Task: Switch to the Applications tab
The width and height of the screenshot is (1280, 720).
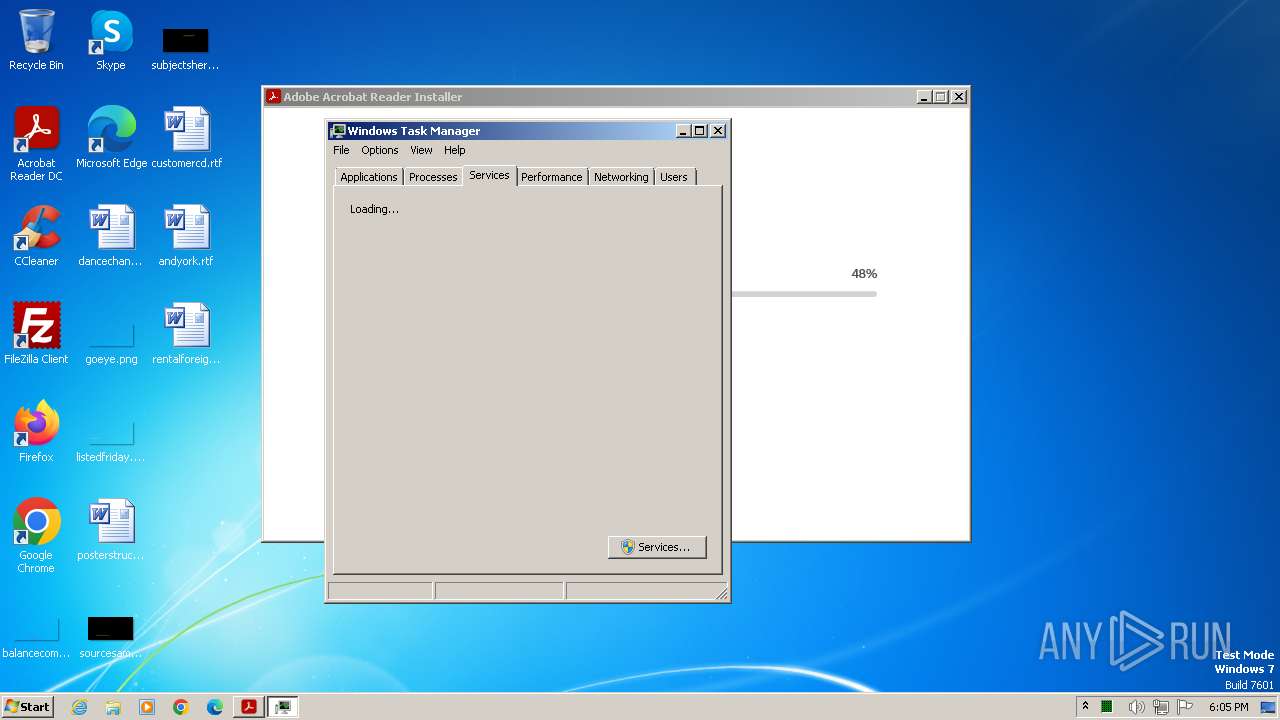Action: pyautogui.click(x=368, y=177)
